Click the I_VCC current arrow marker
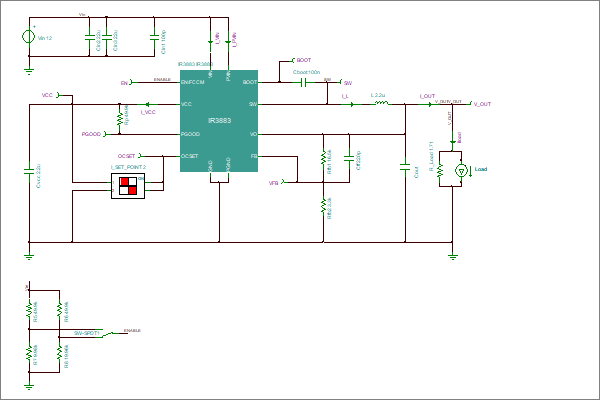The width and height of the screenshot is (600, 400). point(148,104)
